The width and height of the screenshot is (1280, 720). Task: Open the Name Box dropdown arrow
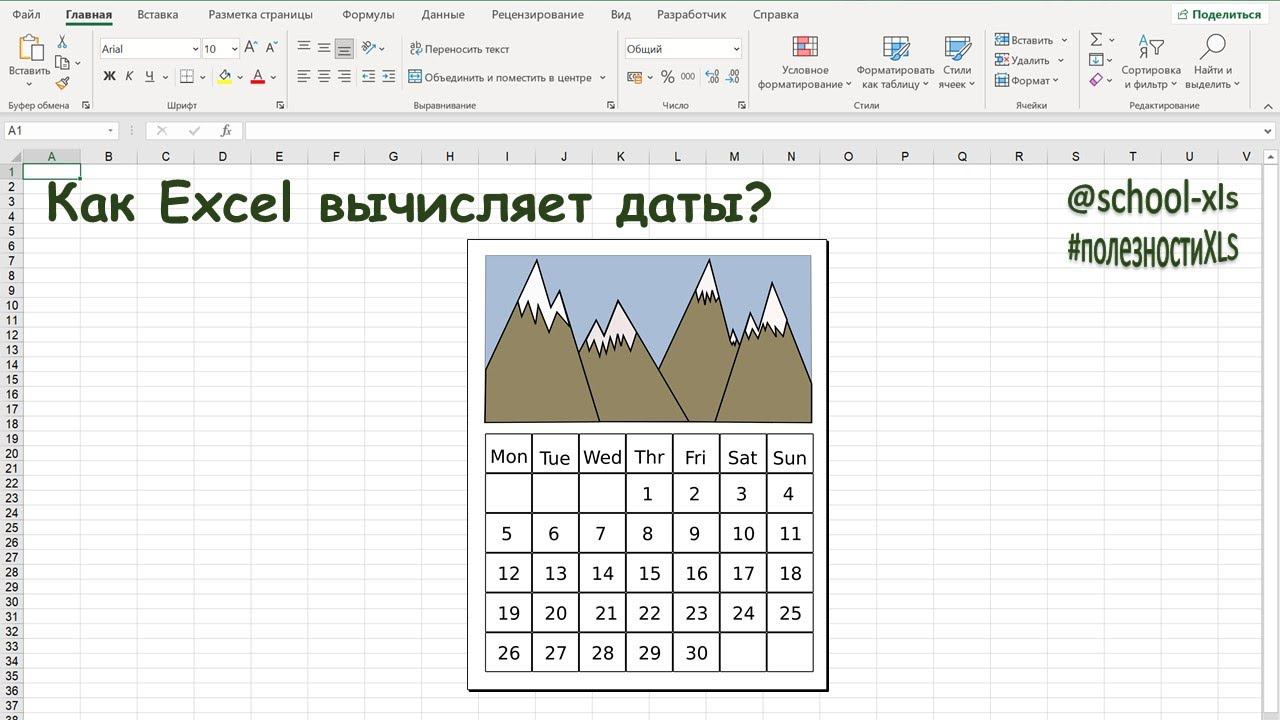click(x=111, y=131)
